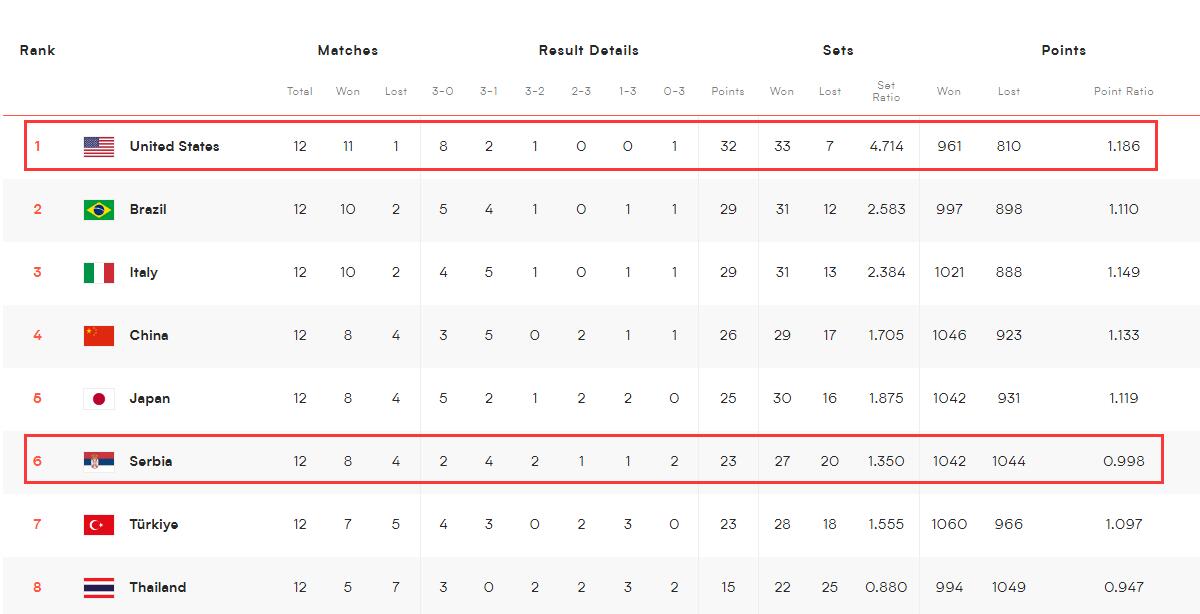Select the Thailand team name
The height and width of the screenshot is (614, 1200).
158,588
